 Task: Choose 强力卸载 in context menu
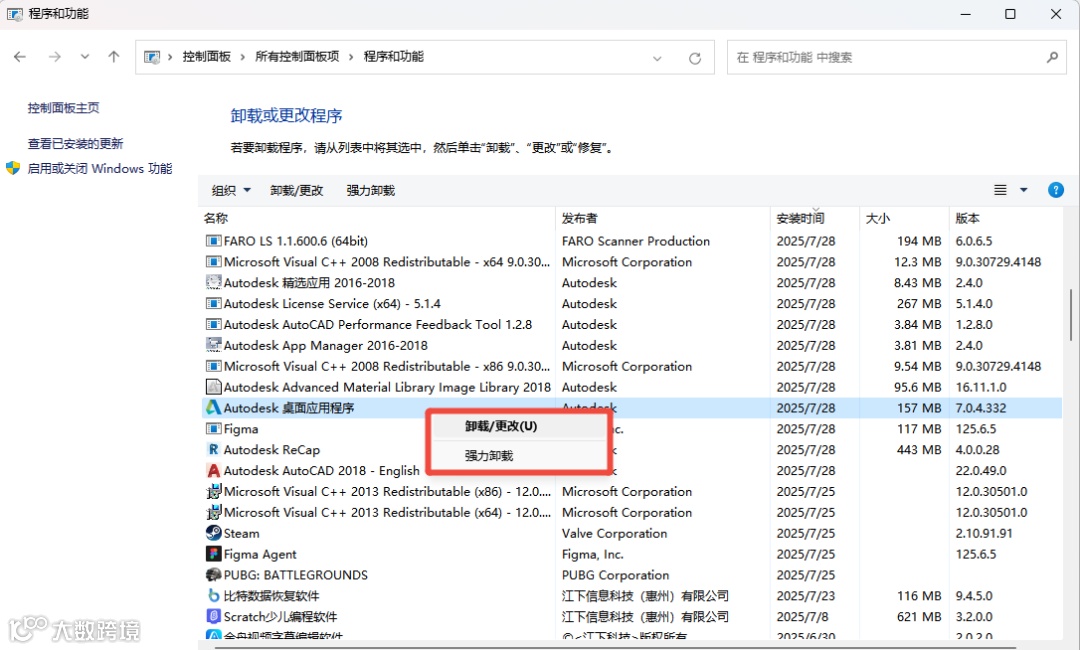click(x=519, y=456)
